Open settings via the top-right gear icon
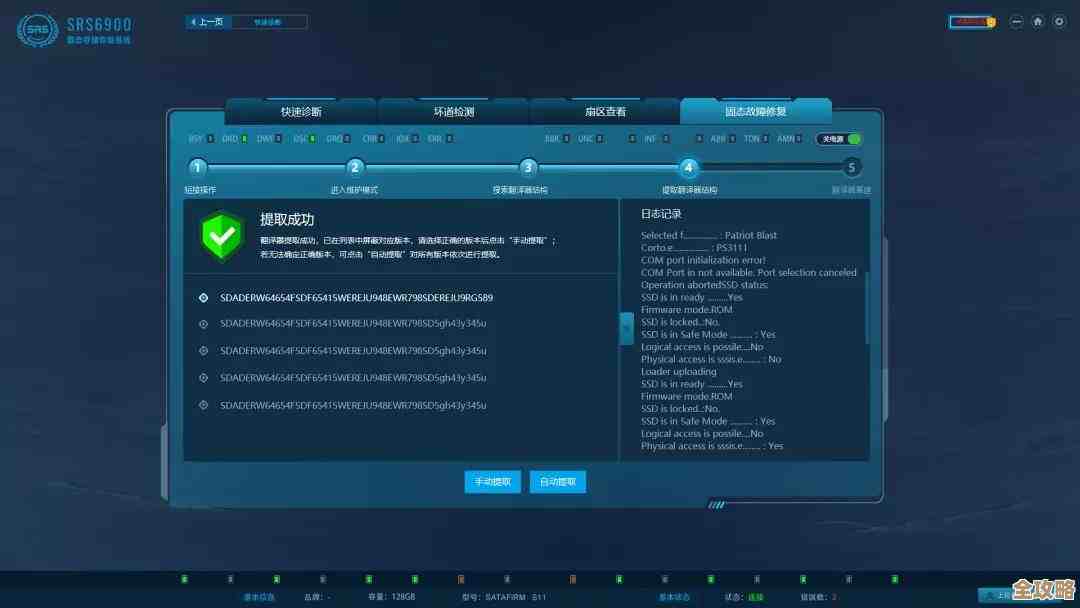The width and height of the screenshot is (1080, 608). point(1059,21)
